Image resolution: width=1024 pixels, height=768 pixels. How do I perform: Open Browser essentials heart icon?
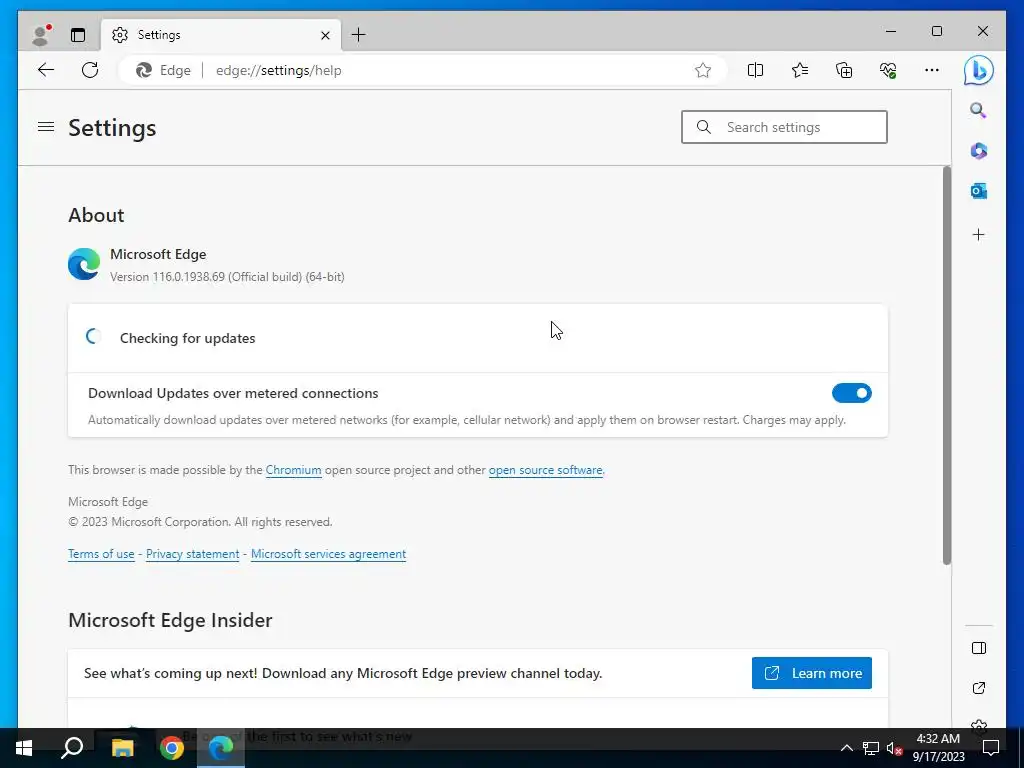(x=888, y=70)
